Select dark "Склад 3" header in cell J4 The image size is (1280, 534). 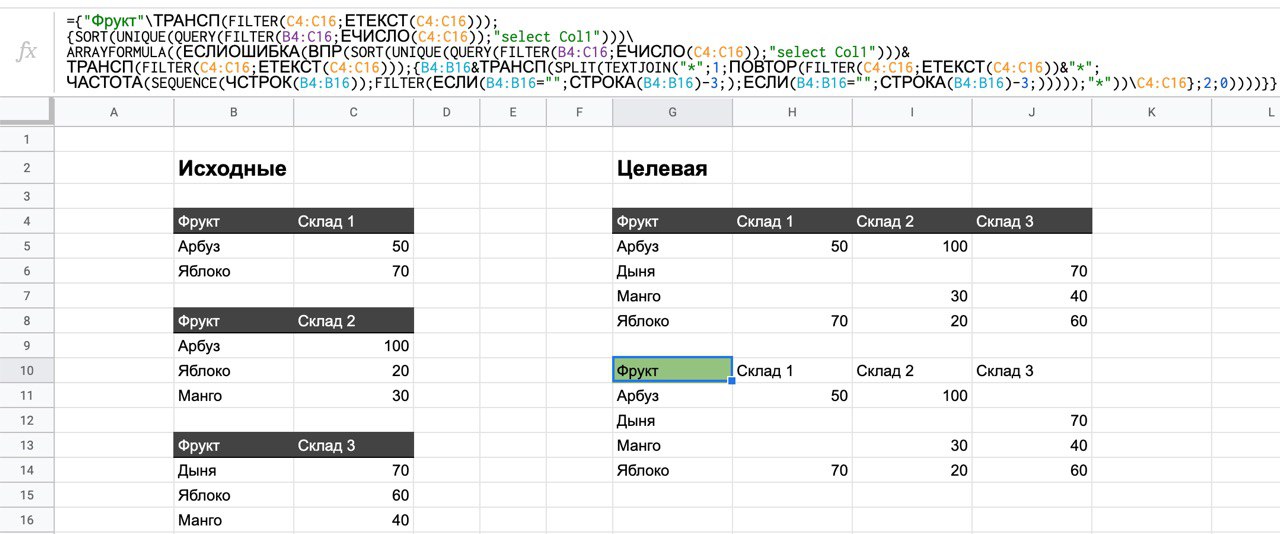[1032, 221]
